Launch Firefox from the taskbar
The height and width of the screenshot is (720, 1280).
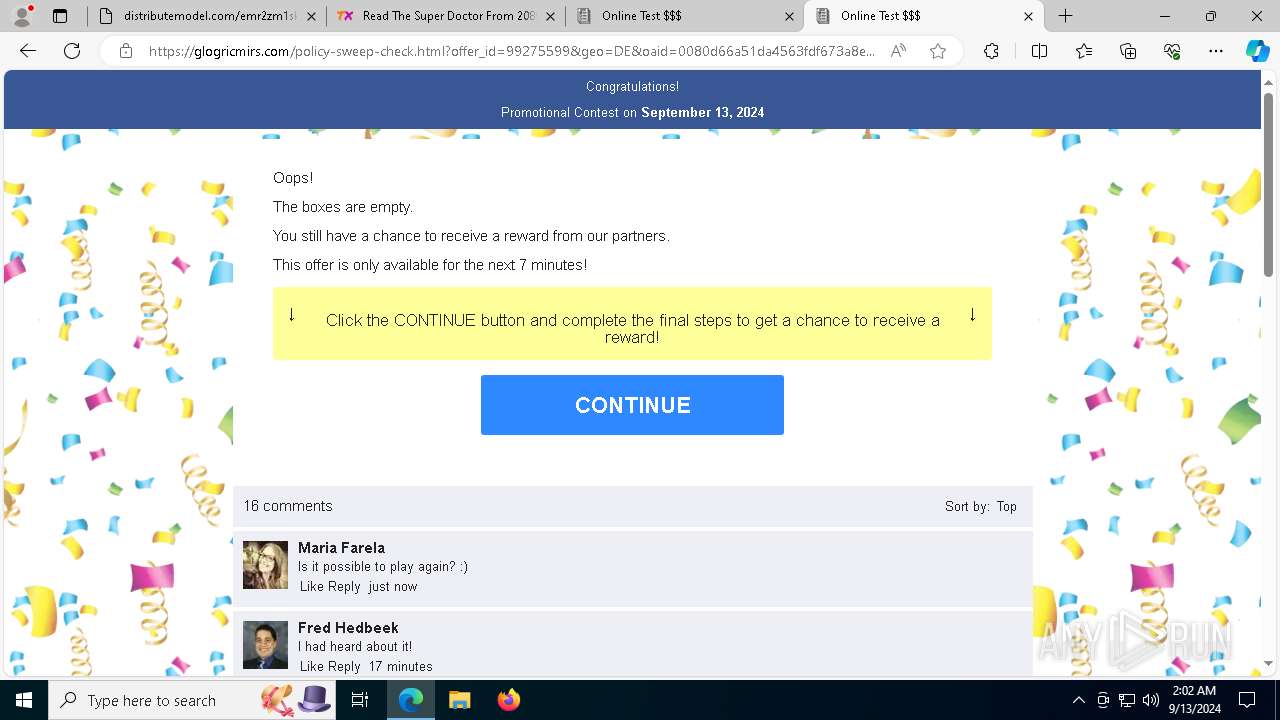[x=508, y=700]
